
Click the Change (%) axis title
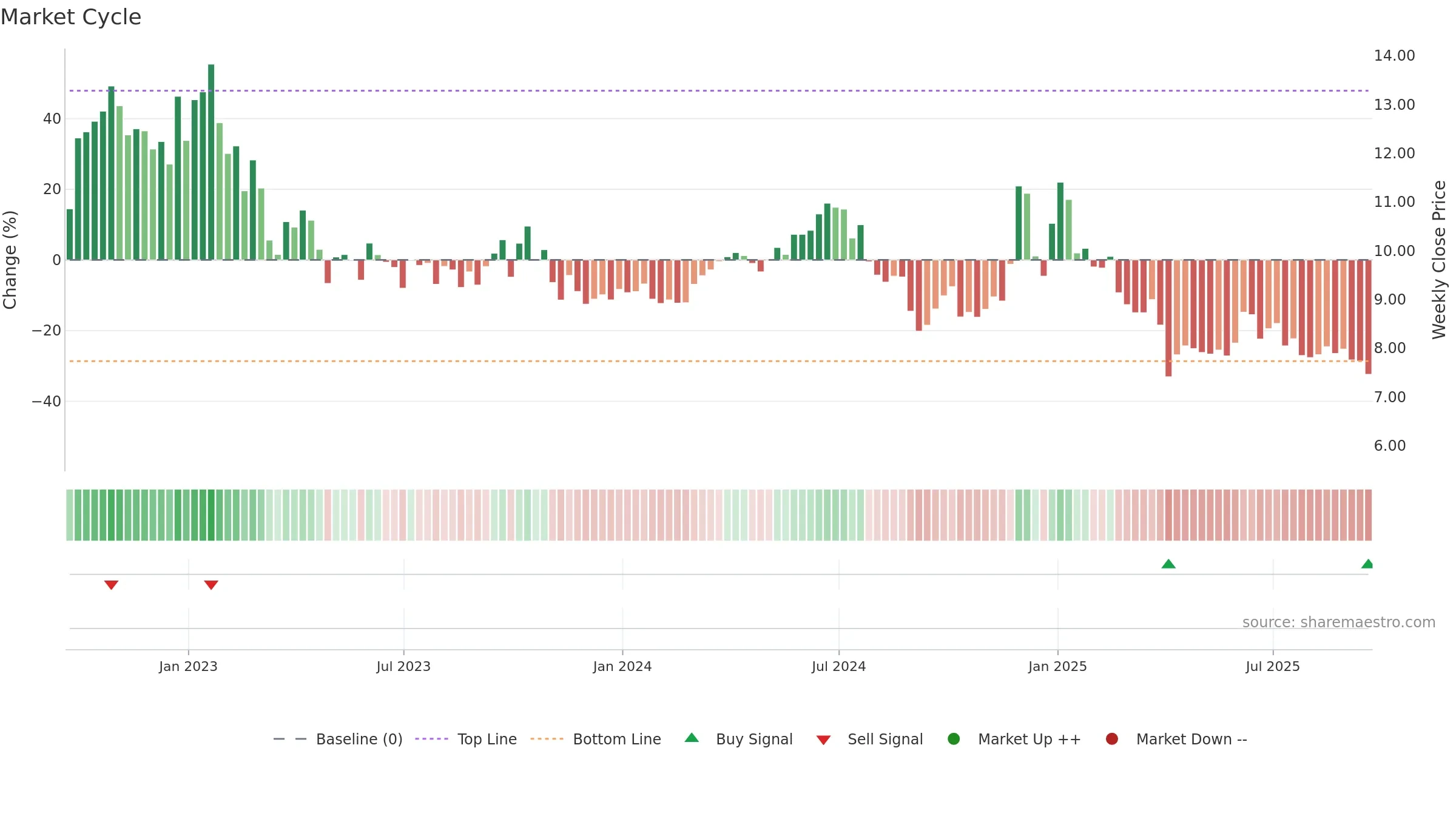point(10,260)
